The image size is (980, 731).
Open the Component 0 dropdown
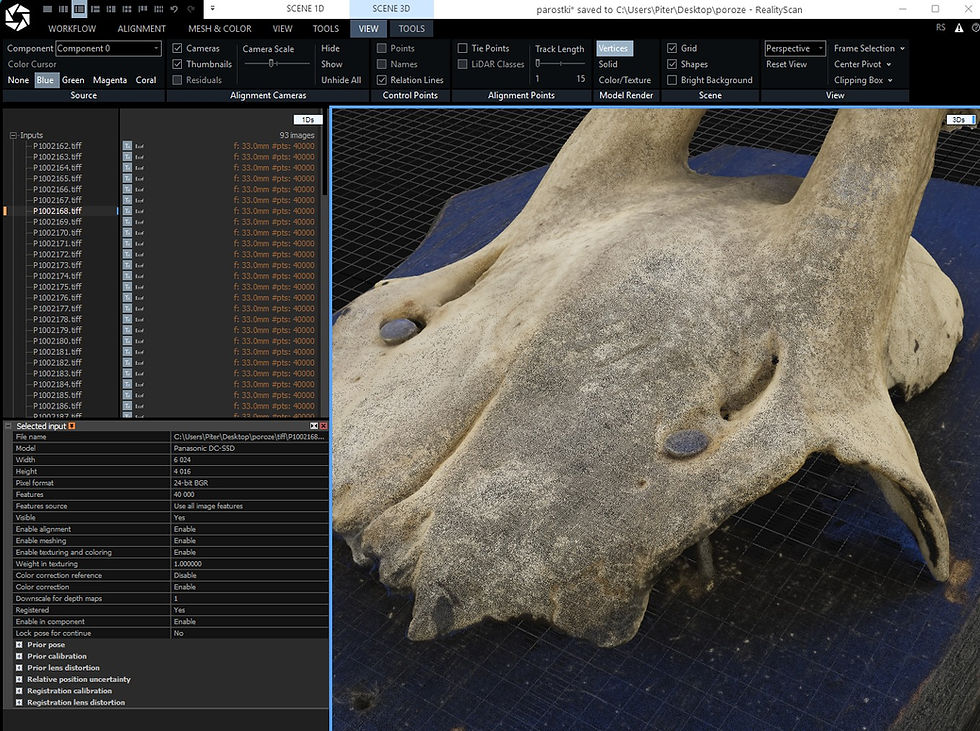[108, 48]
